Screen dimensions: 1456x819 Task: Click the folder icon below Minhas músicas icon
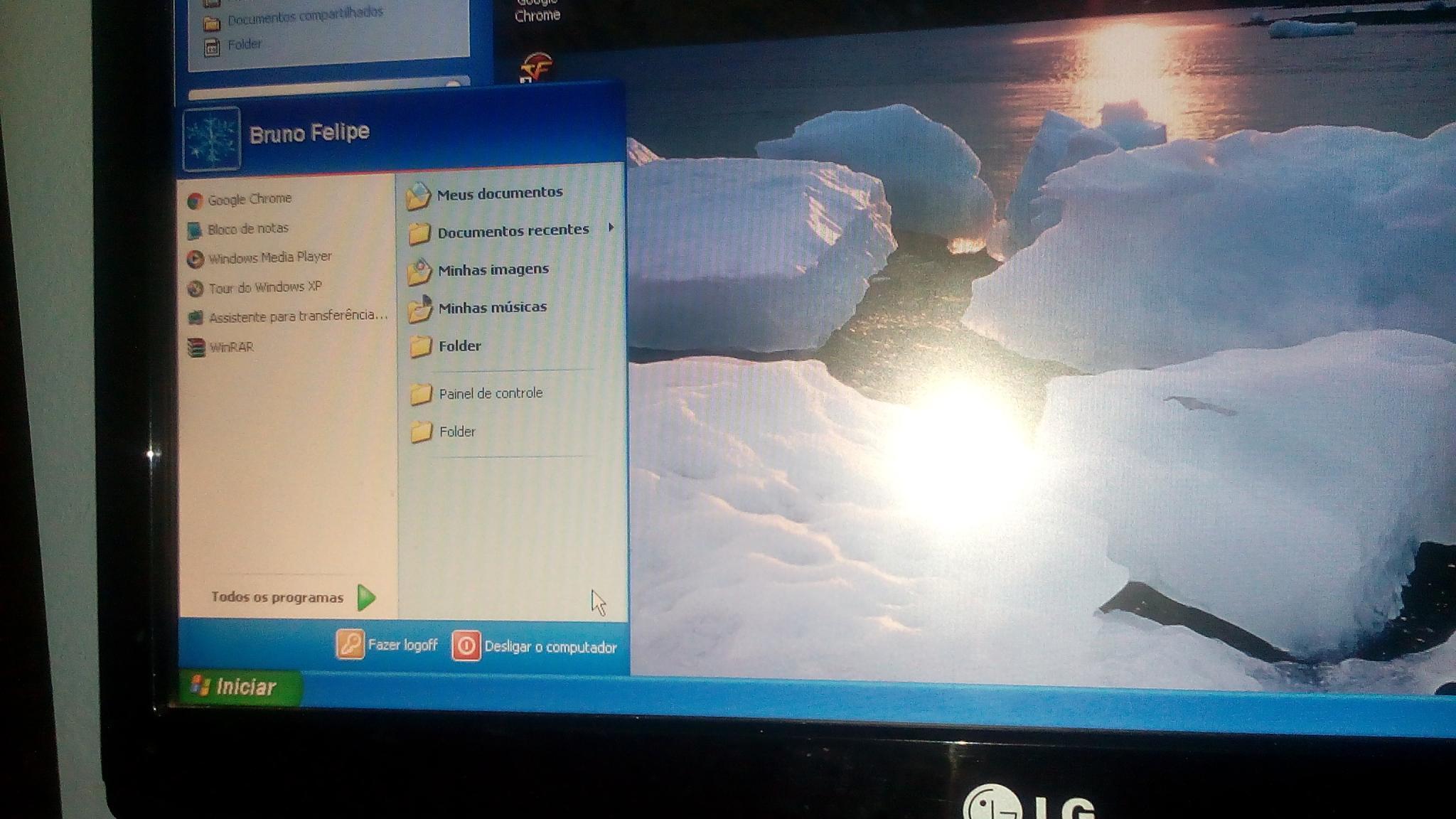421,347
